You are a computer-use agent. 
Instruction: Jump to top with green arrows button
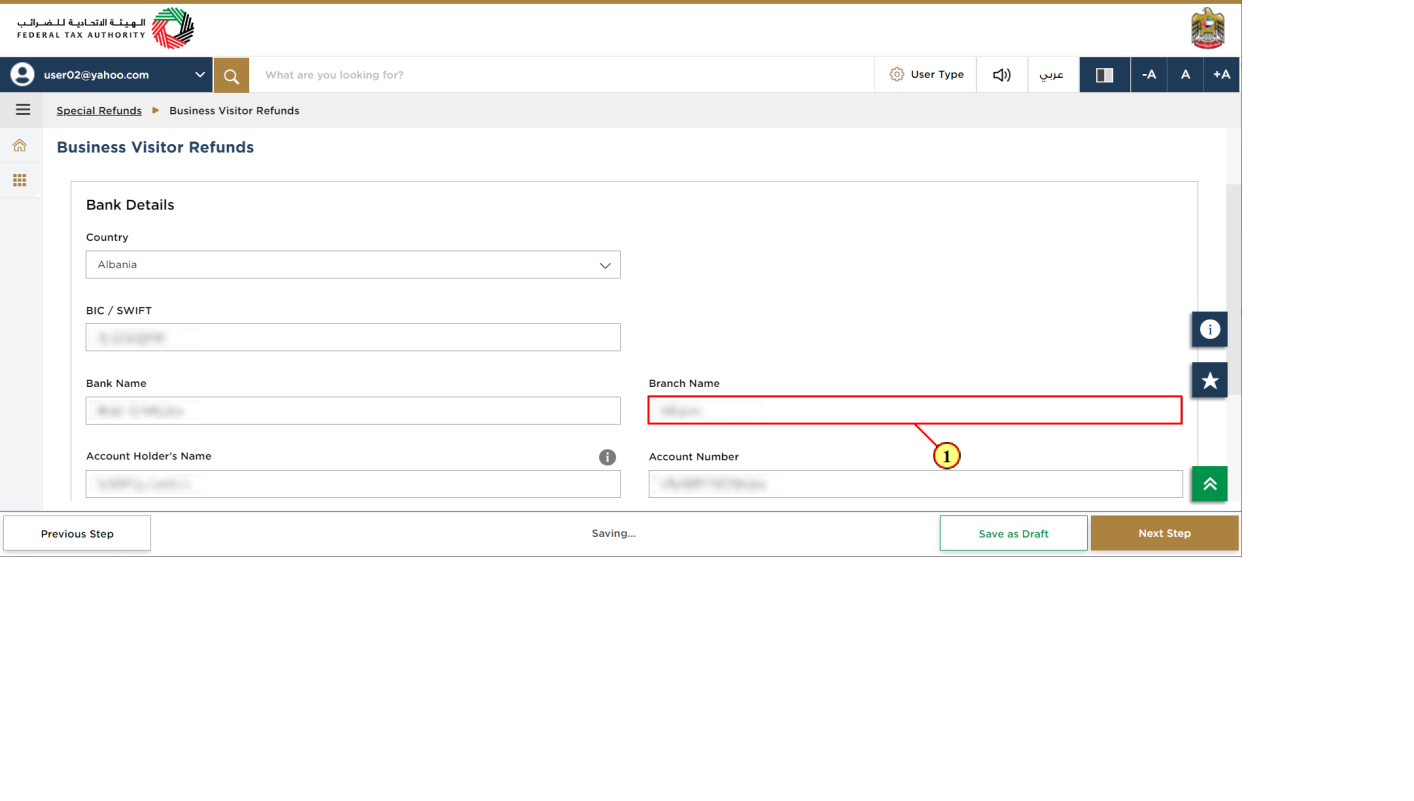[1210, 484]
